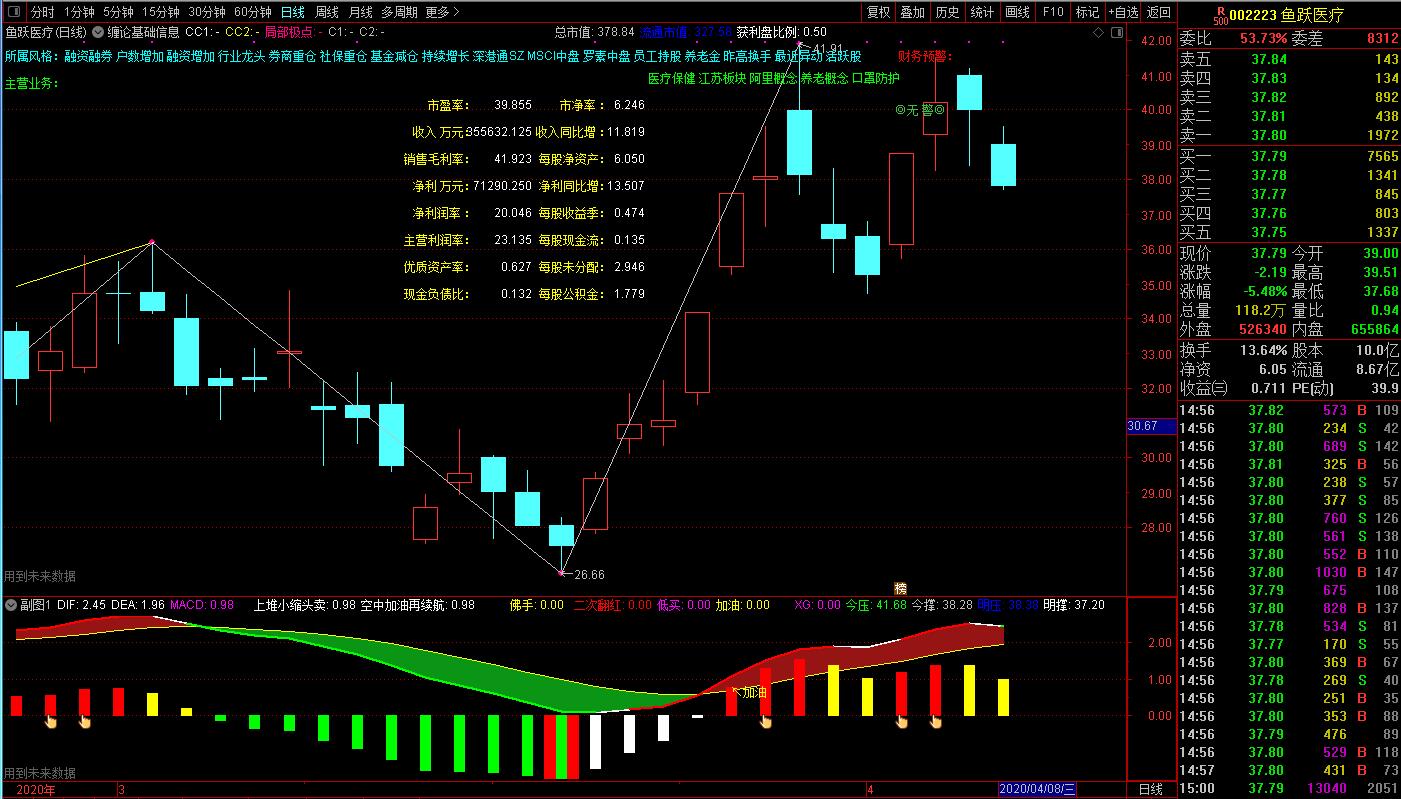Click the 明撑 37.20 indicator value

[1074, 605]
